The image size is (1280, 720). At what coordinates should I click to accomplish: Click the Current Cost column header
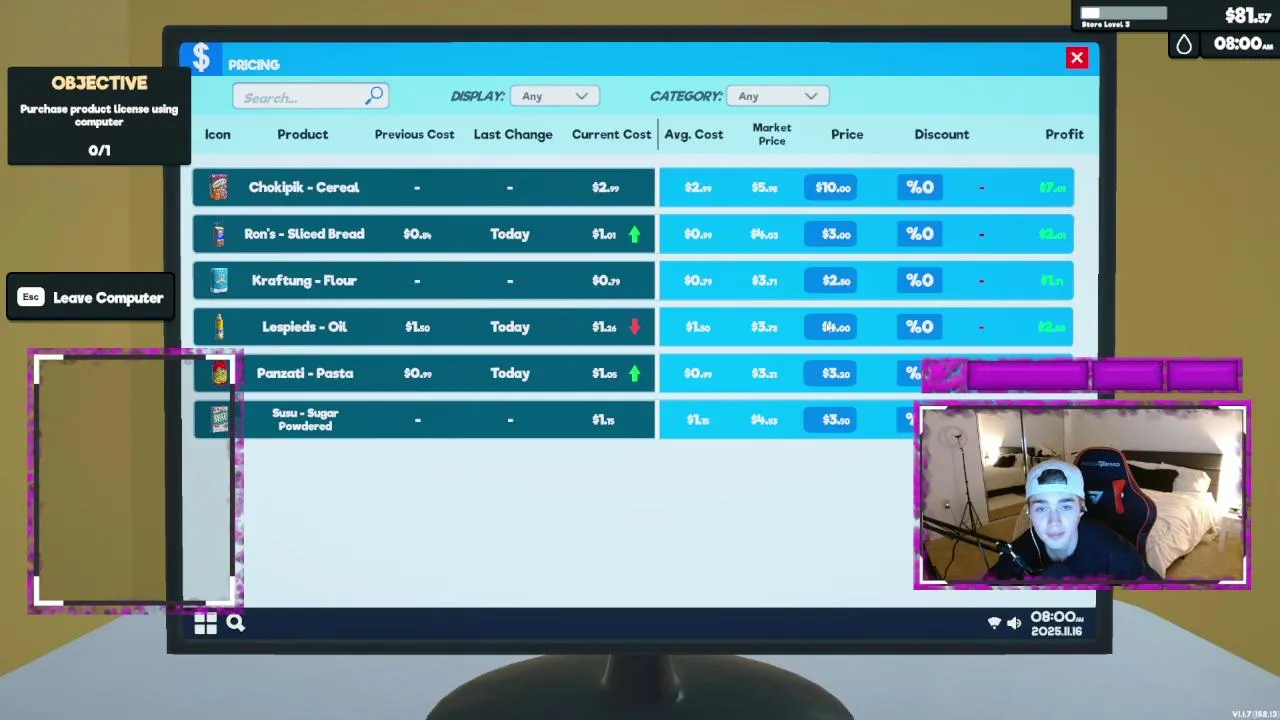coord(611,134)
